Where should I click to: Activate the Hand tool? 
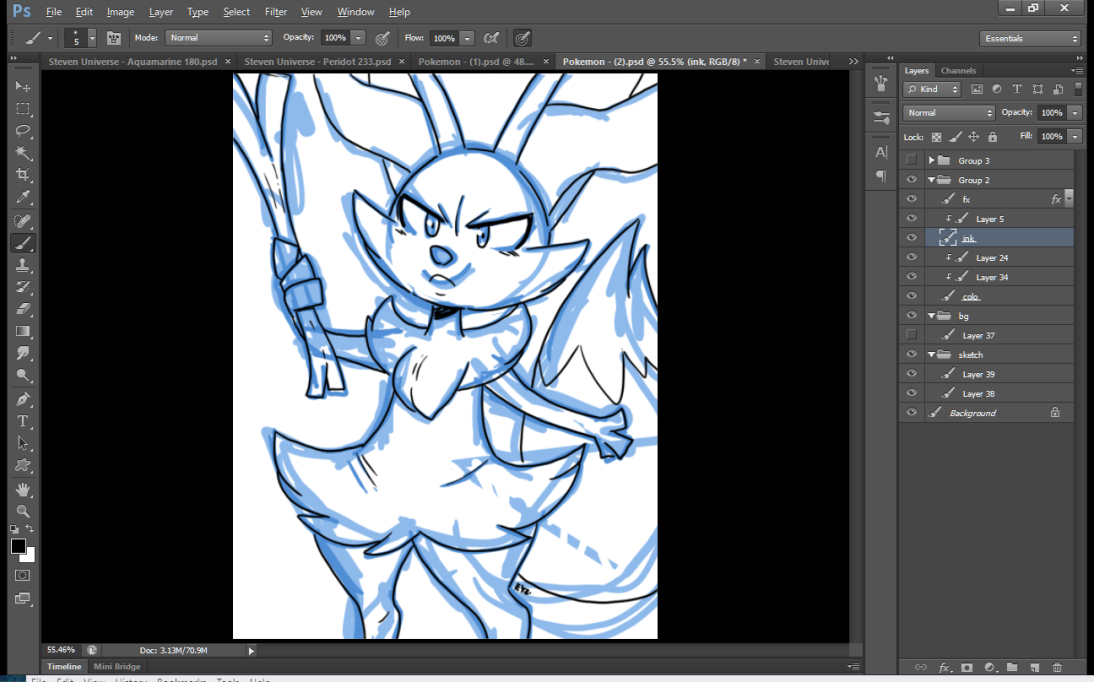click(23, 489)
